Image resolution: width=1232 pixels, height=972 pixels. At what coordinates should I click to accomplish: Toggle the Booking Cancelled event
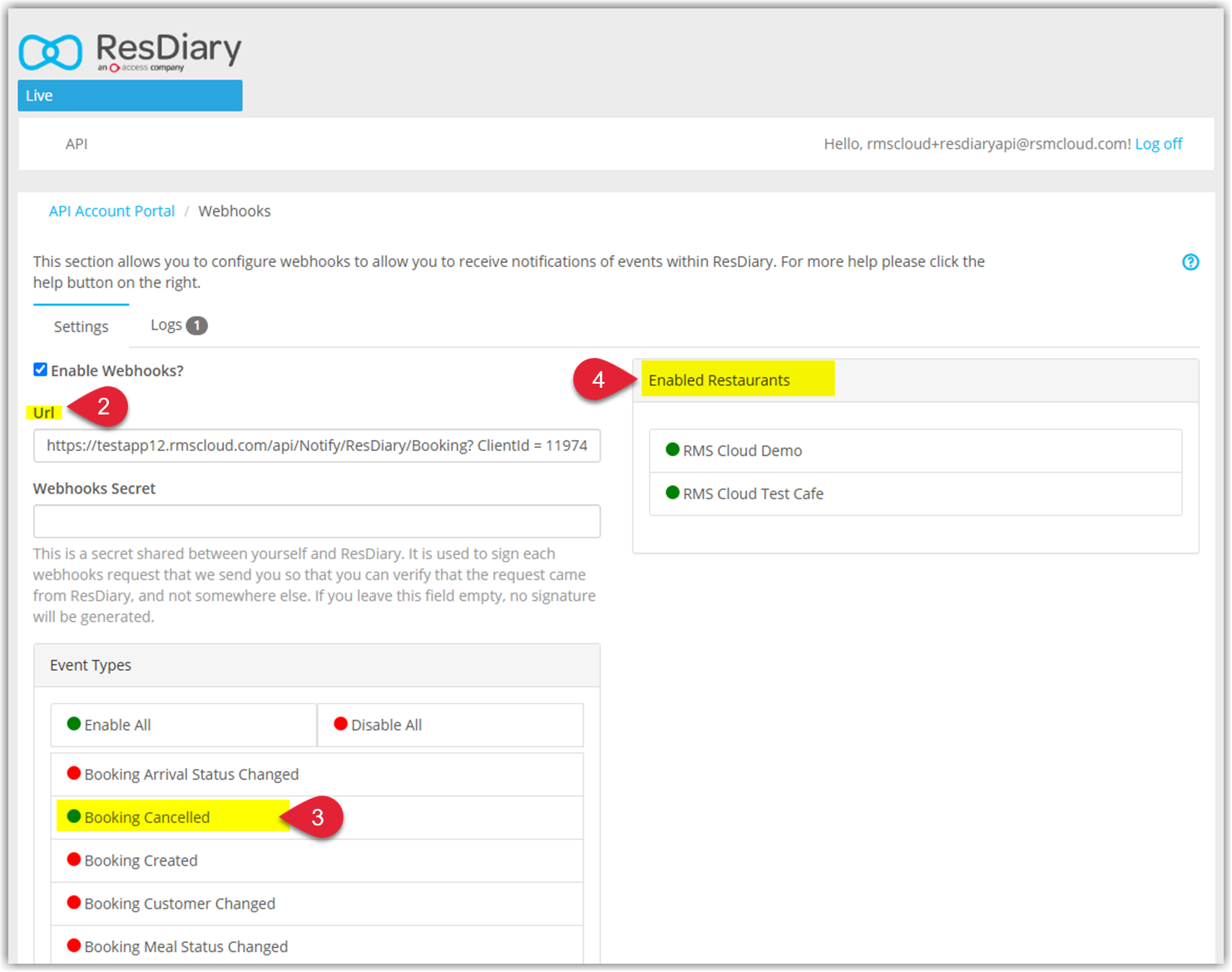[x=317, y=818]
